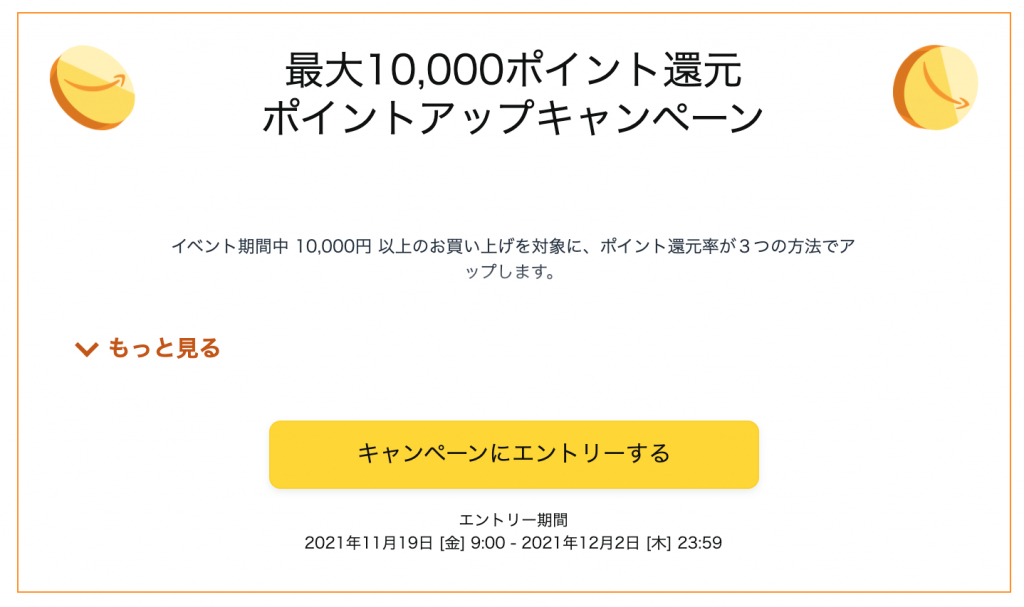Click the [金] weekday marker
1024x607 pixels.
coord(449,544)
